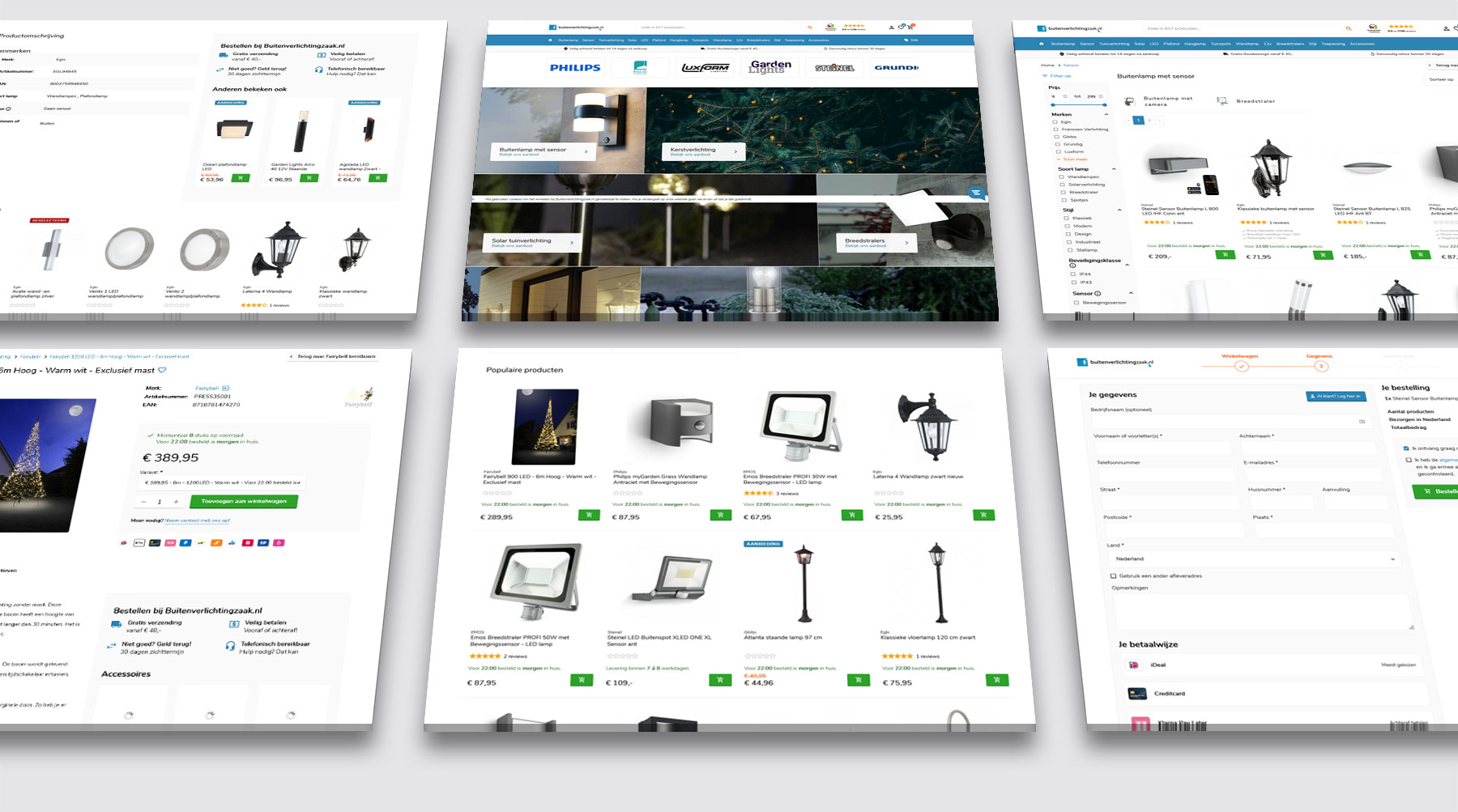Click Buitenlamp met camera category icon
Screen dimensions: 1458x812
[1129, 101]
